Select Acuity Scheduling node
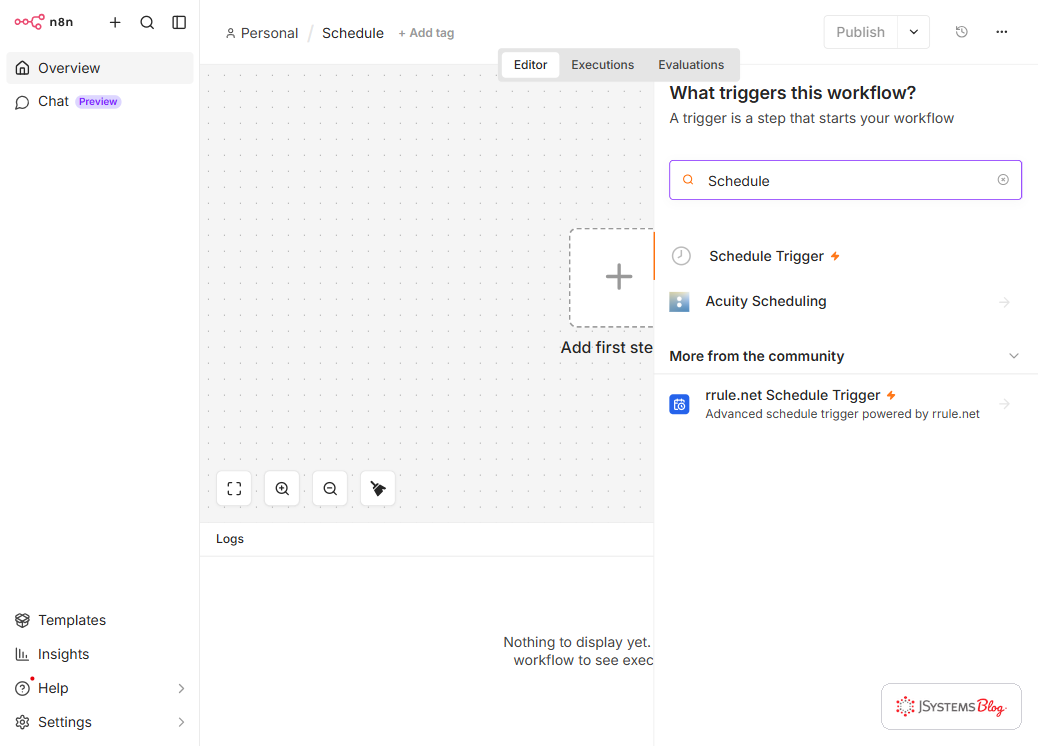Image resolution: width=1038 pixels, height=746 pixels. 845,302
